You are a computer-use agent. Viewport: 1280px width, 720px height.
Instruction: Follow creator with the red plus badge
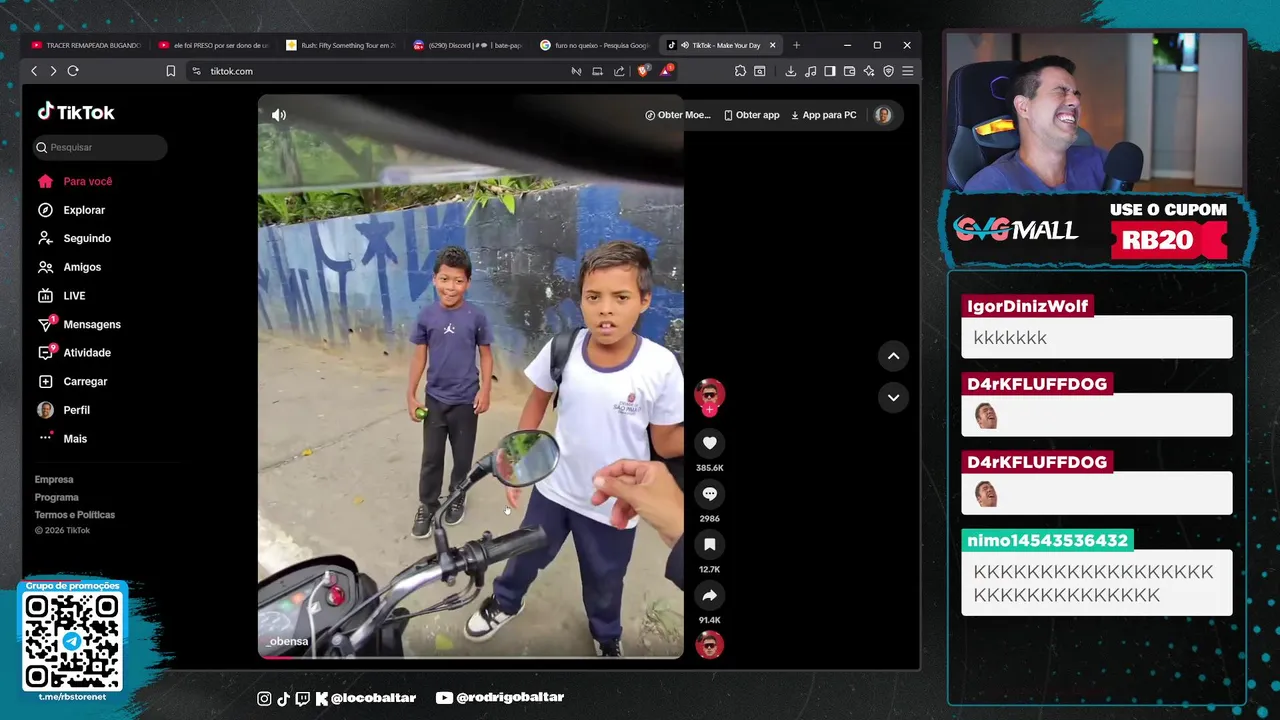coord(709,410)
